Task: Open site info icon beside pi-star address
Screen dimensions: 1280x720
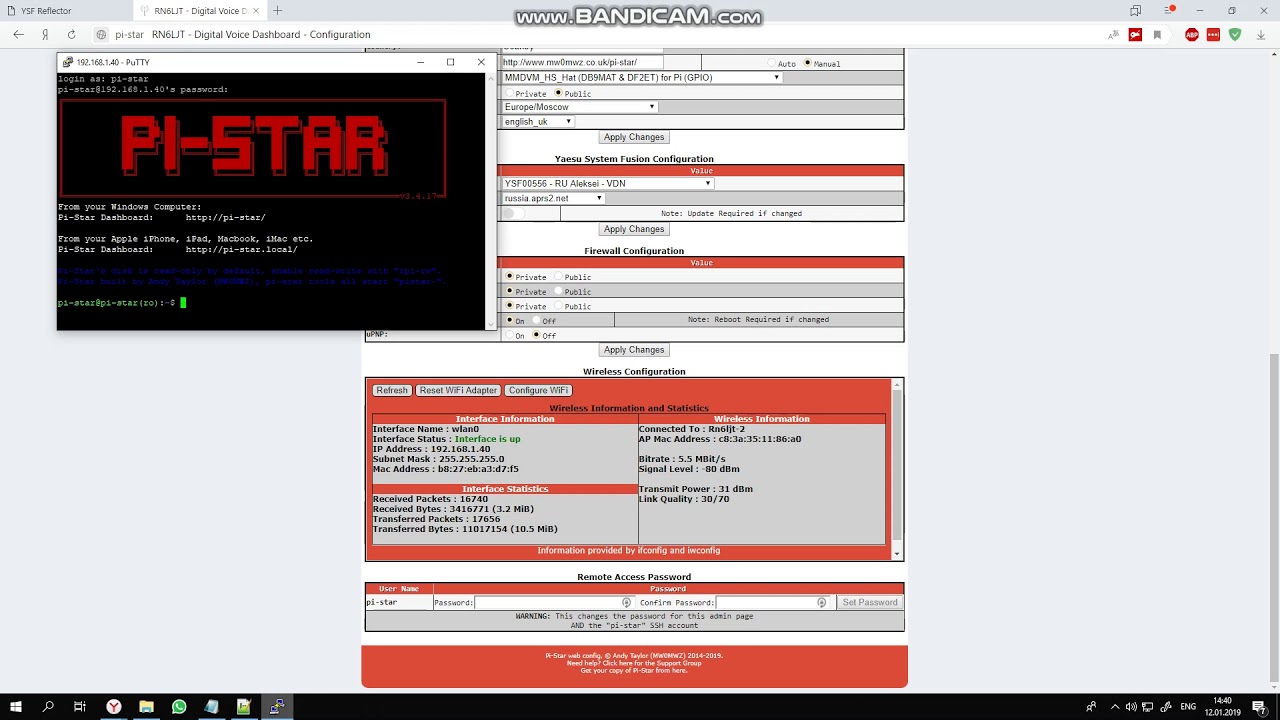Action: coord(101,34)
